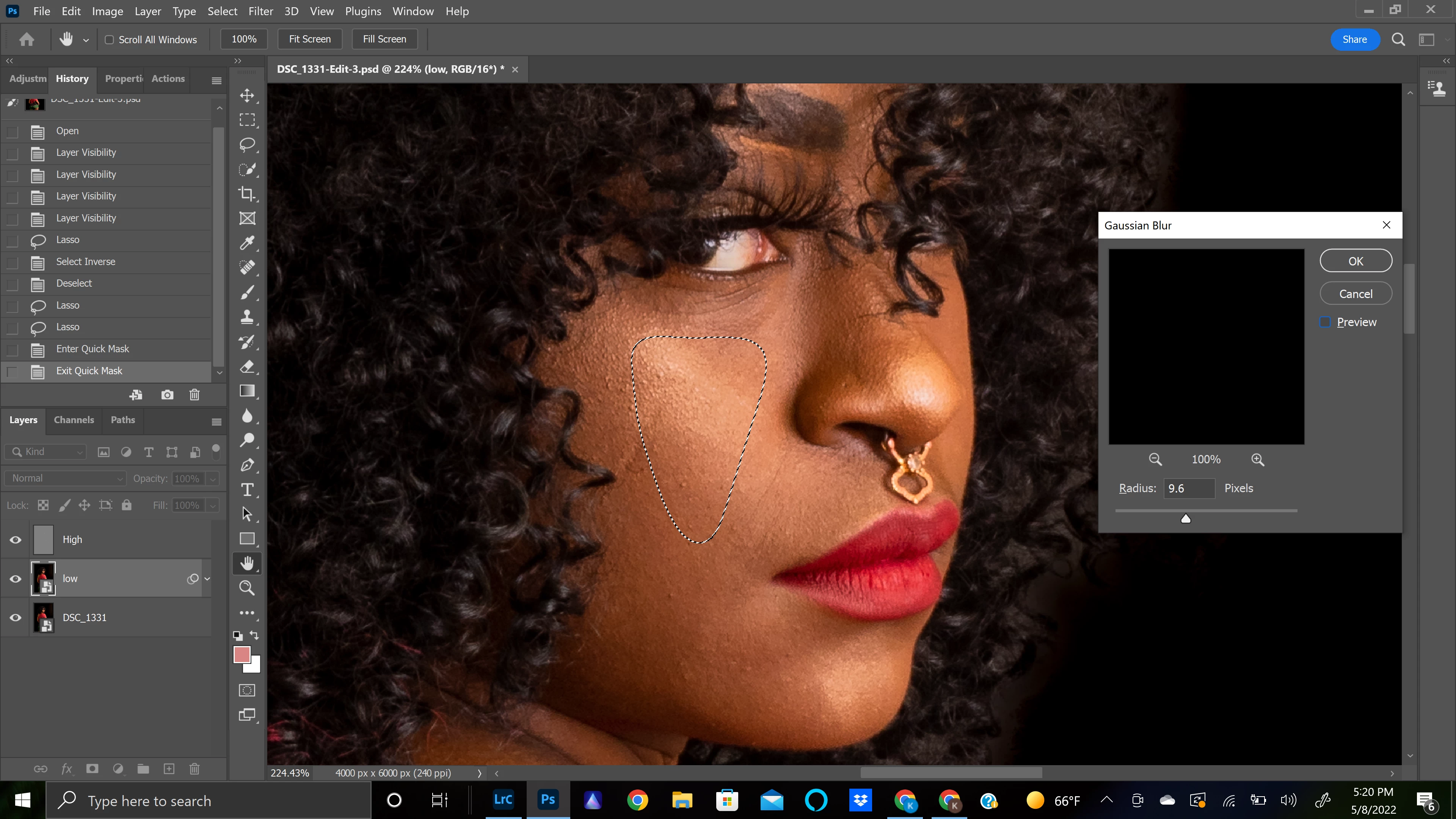1456x819 pixels.
Task: Expand the Opacity value dropdown
Action: pyautogui.click(x=213, y=479)
